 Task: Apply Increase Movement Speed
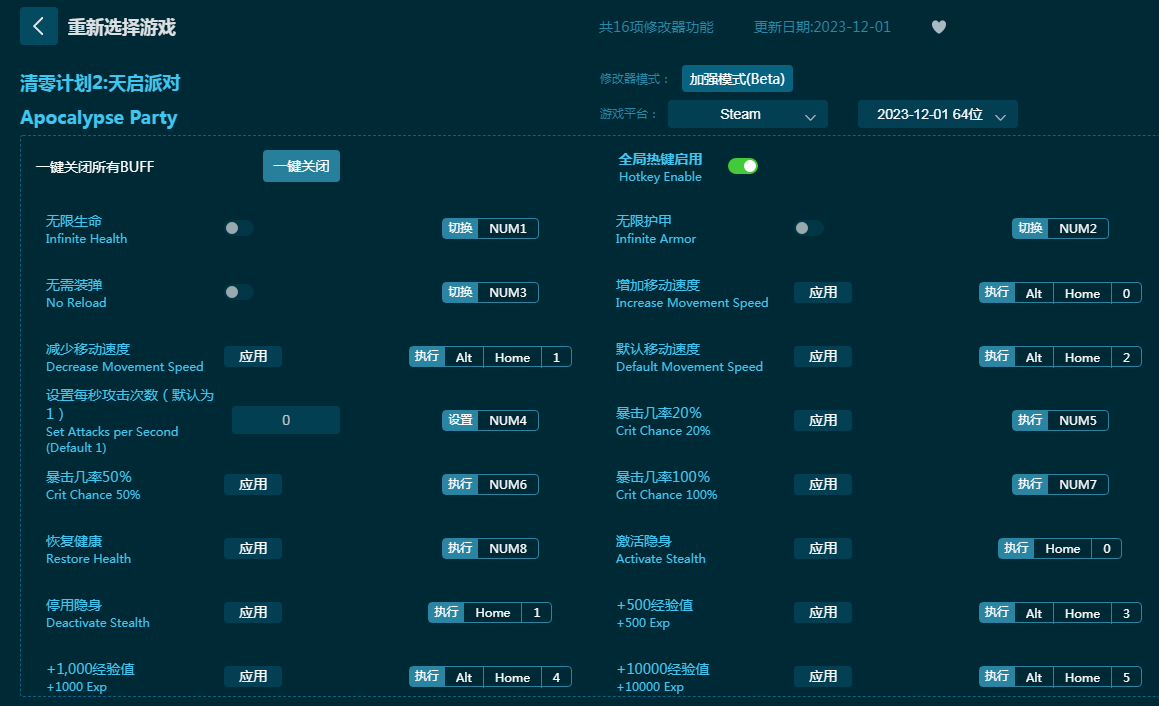pos(823,293)
